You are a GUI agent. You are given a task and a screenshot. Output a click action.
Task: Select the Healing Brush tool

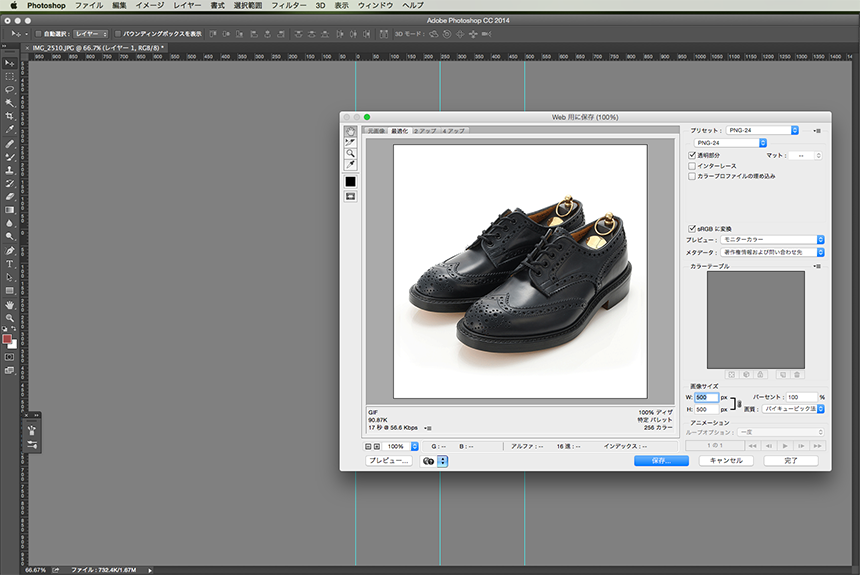pos(9,144)
